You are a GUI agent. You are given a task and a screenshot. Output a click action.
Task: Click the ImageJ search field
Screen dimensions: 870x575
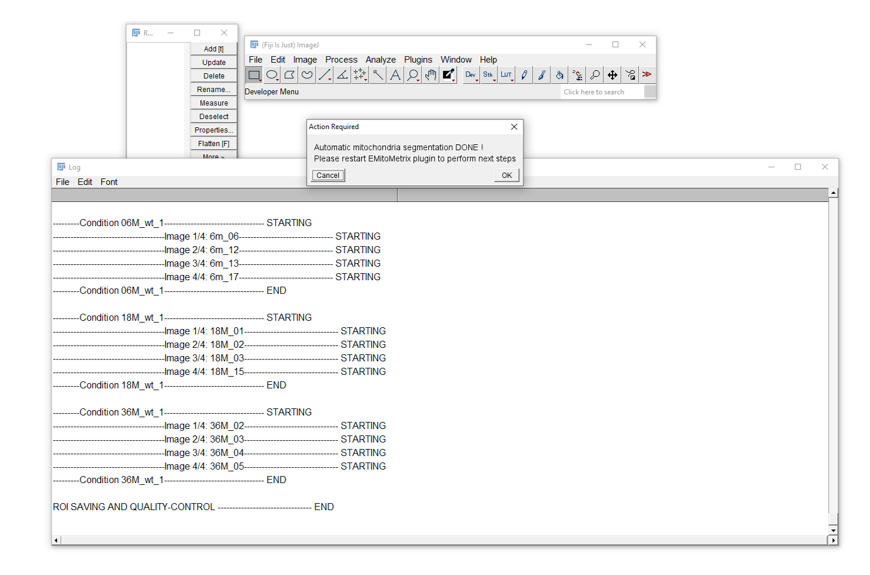click(600, 92)
